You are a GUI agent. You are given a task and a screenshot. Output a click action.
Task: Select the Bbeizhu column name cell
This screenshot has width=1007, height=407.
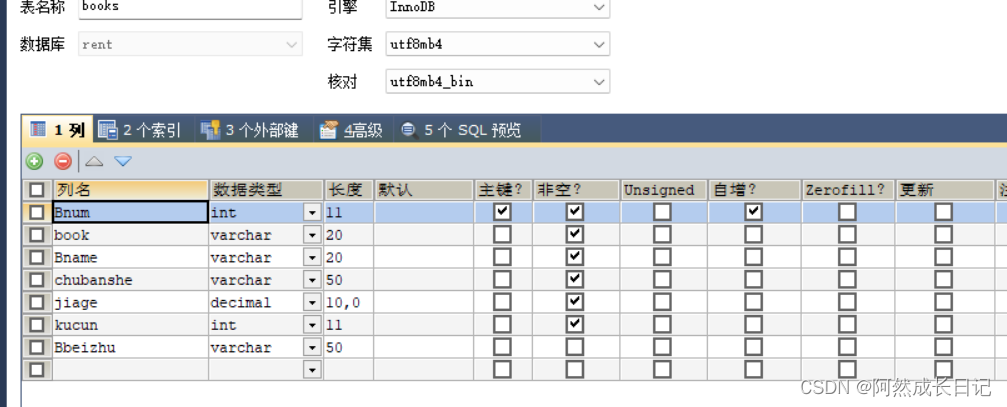130,347
